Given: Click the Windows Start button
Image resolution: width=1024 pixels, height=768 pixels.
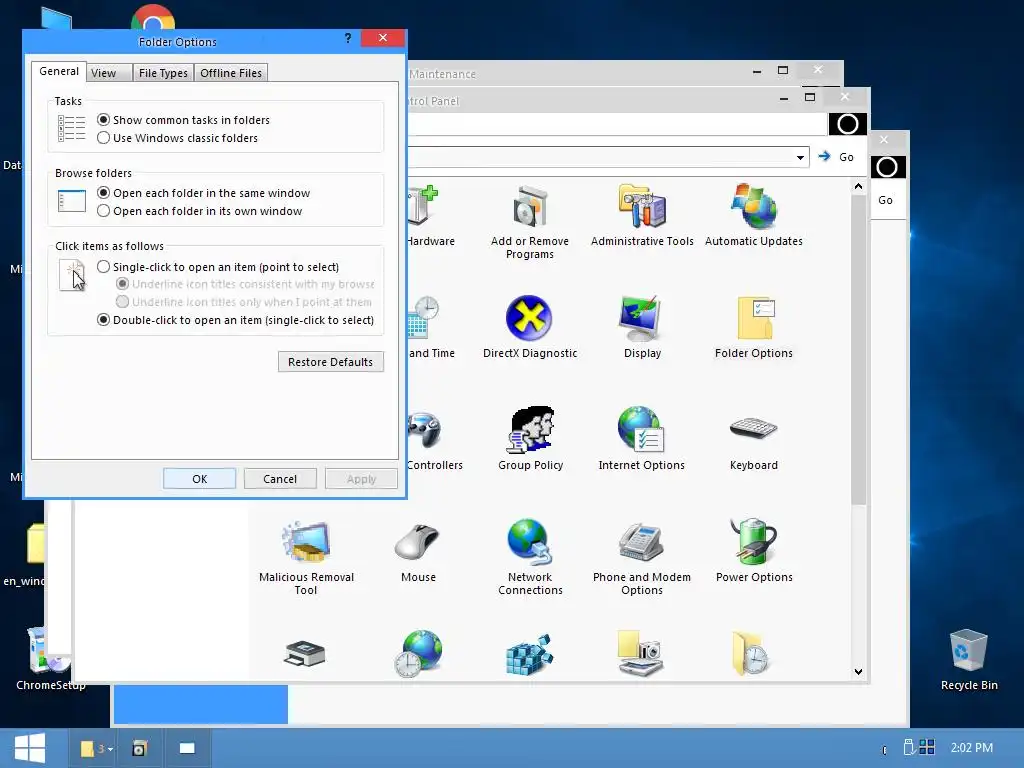Looking at the screenshot, I should pyautogui.click(x=30, y=748).
